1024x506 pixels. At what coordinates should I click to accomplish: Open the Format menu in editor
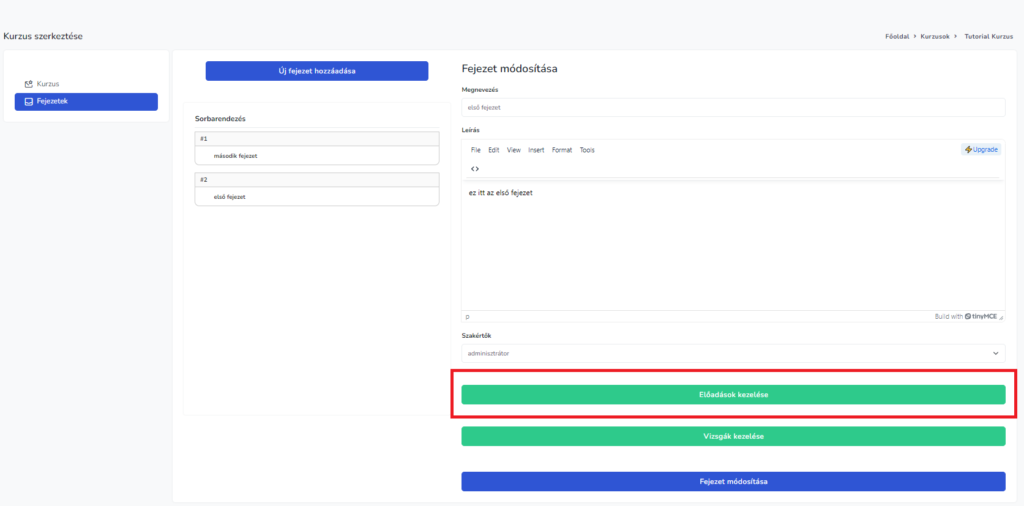click(x=562, y=150)
